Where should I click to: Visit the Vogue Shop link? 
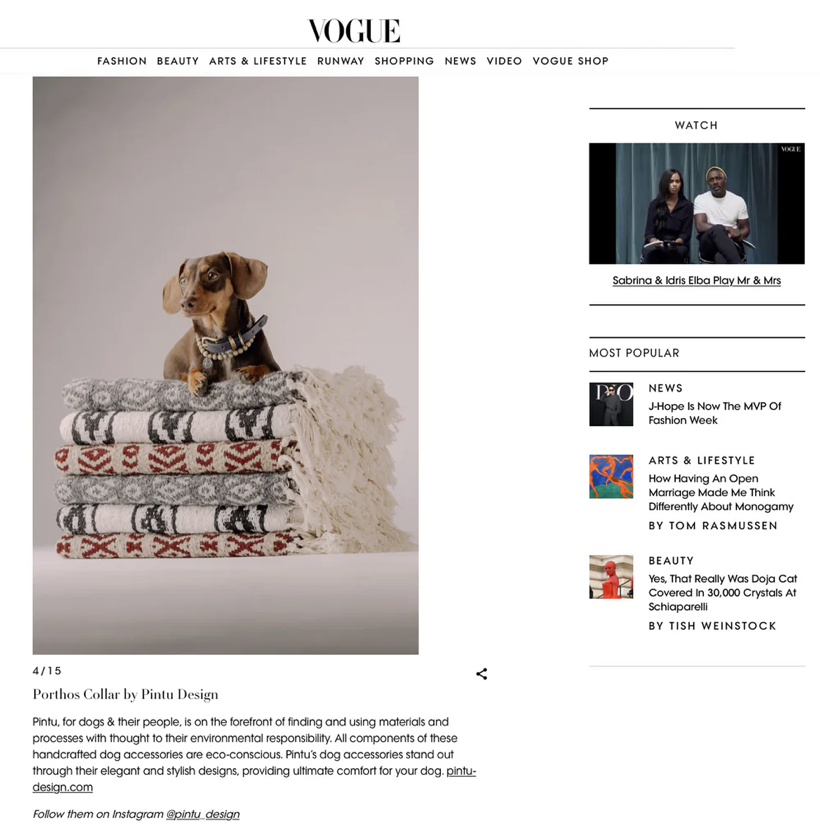pyautogui.click(x=571, y=61)
